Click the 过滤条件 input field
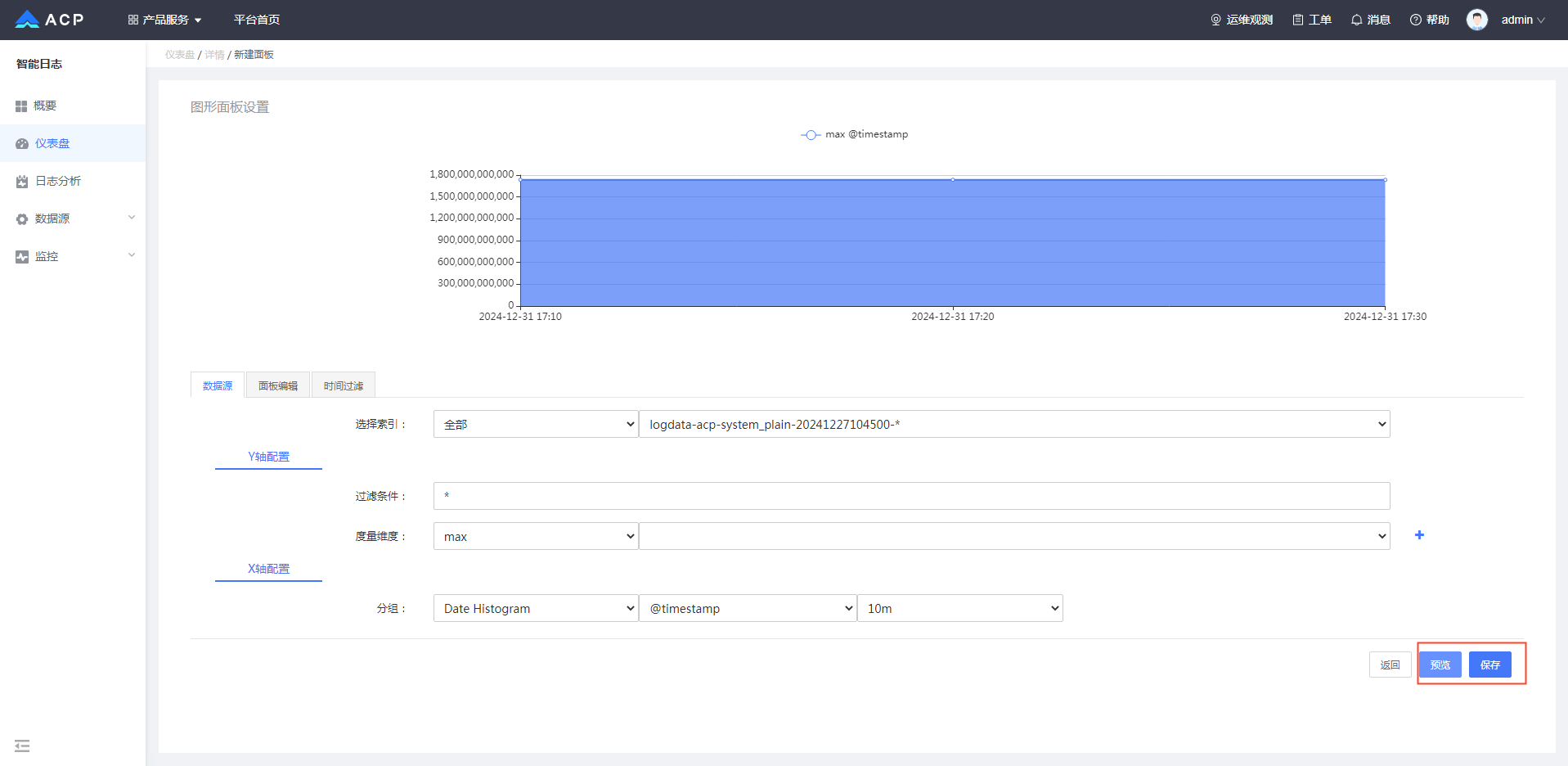1568x766 pixels. click(912, 496)
